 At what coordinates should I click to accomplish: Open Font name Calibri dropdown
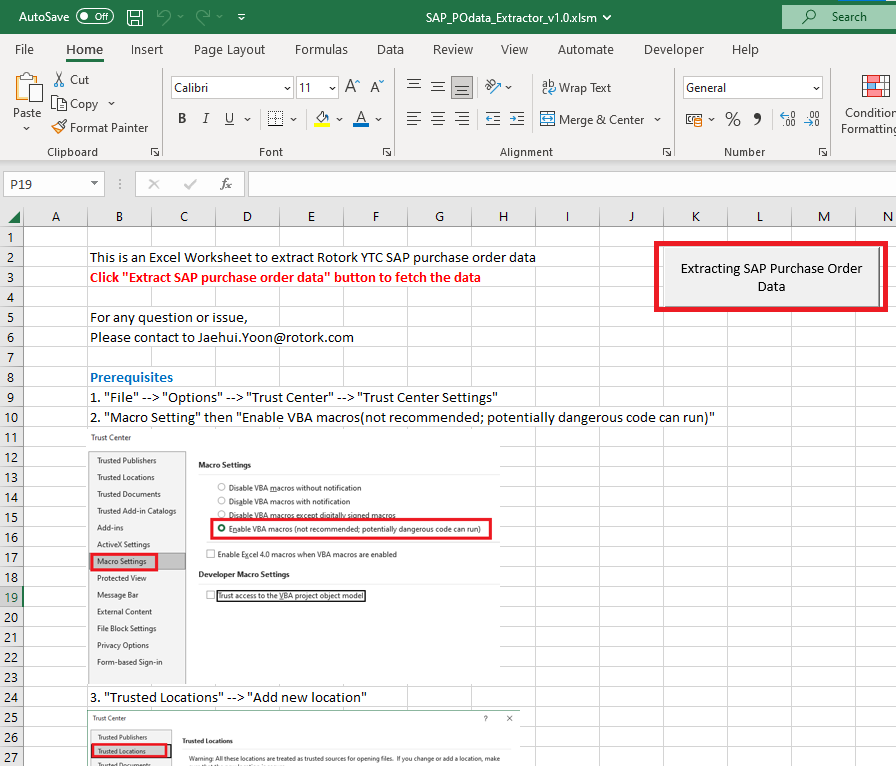(287, 88)
